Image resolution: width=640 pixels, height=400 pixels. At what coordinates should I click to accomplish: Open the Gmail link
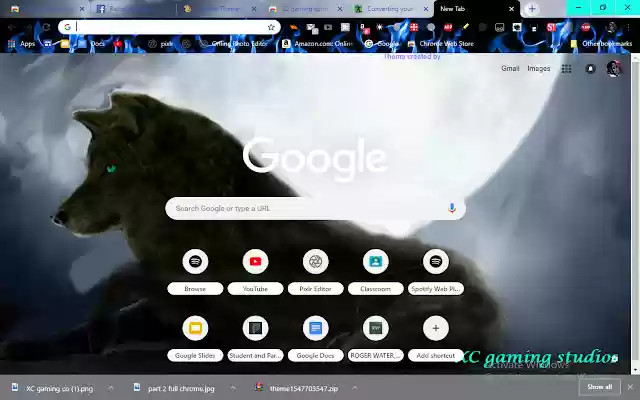pyautogui.click(x=510, y=69)
